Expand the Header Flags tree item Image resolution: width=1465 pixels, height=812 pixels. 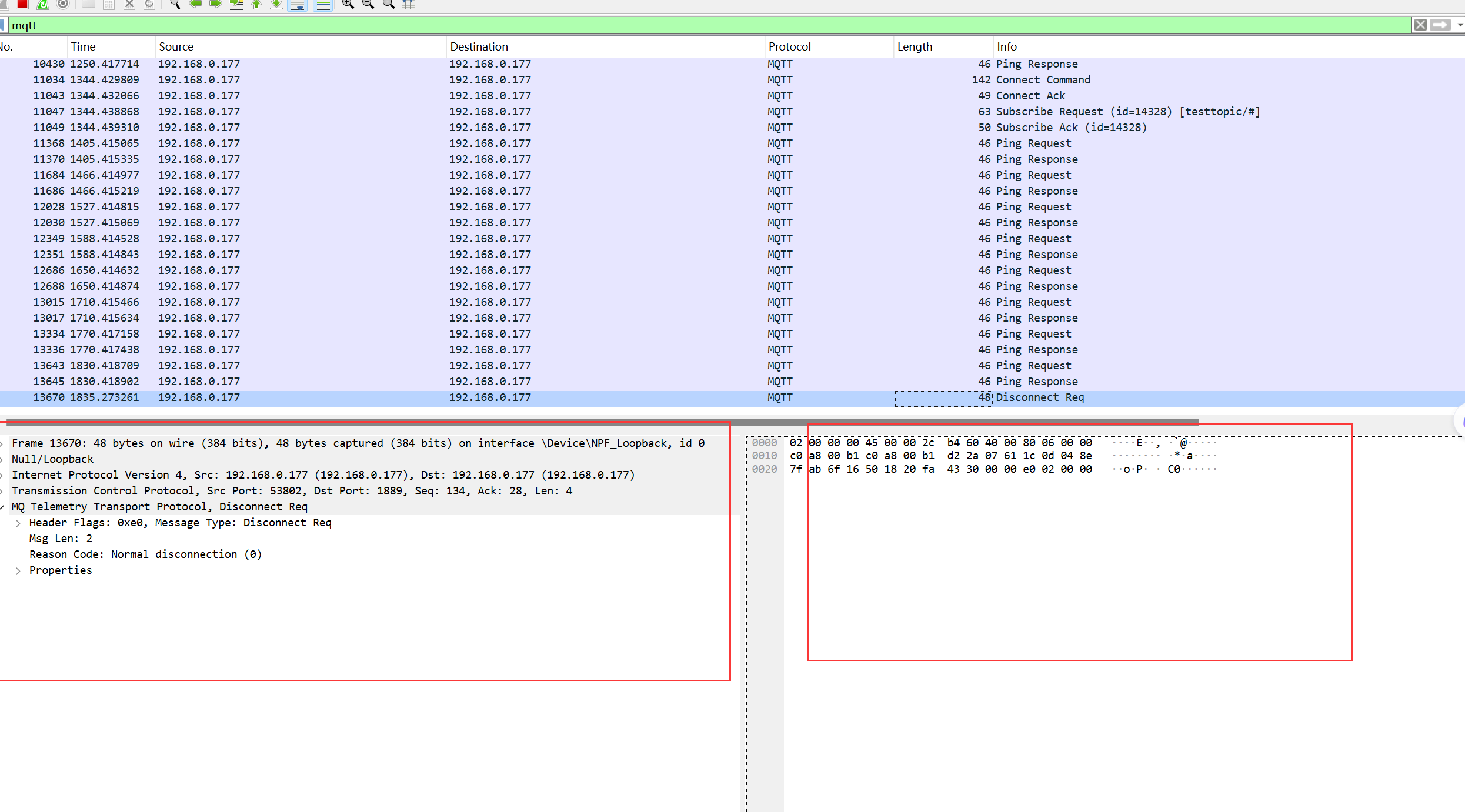pos(18,523)
